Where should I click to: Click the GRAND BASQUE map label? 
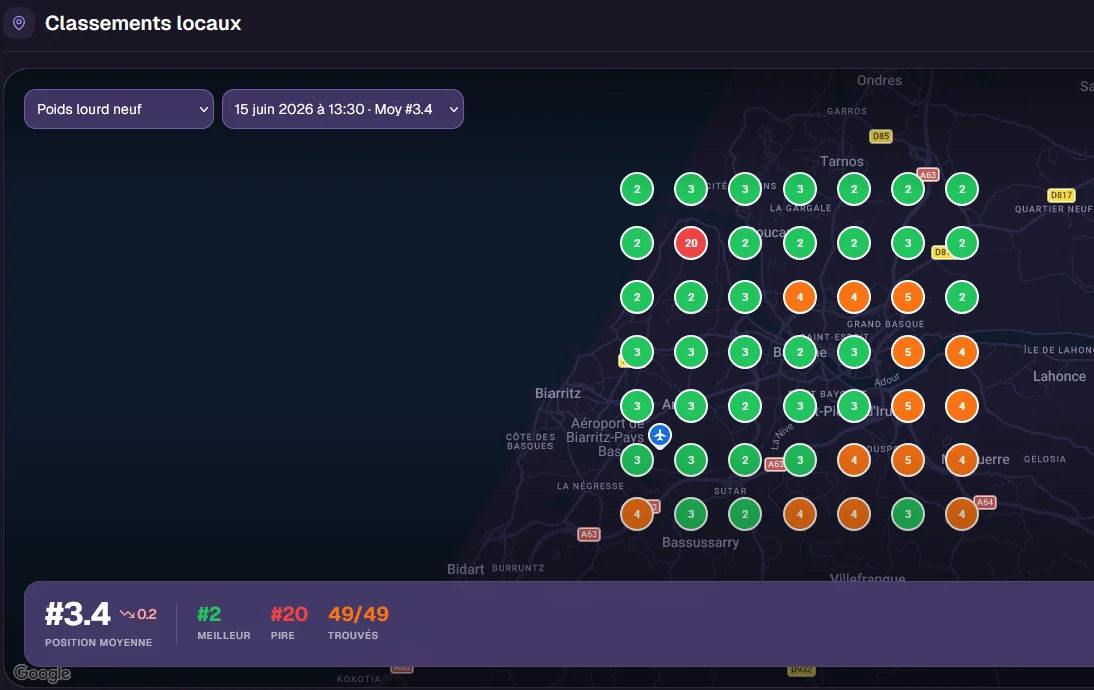pyautogui.click(x=885, y=324)
